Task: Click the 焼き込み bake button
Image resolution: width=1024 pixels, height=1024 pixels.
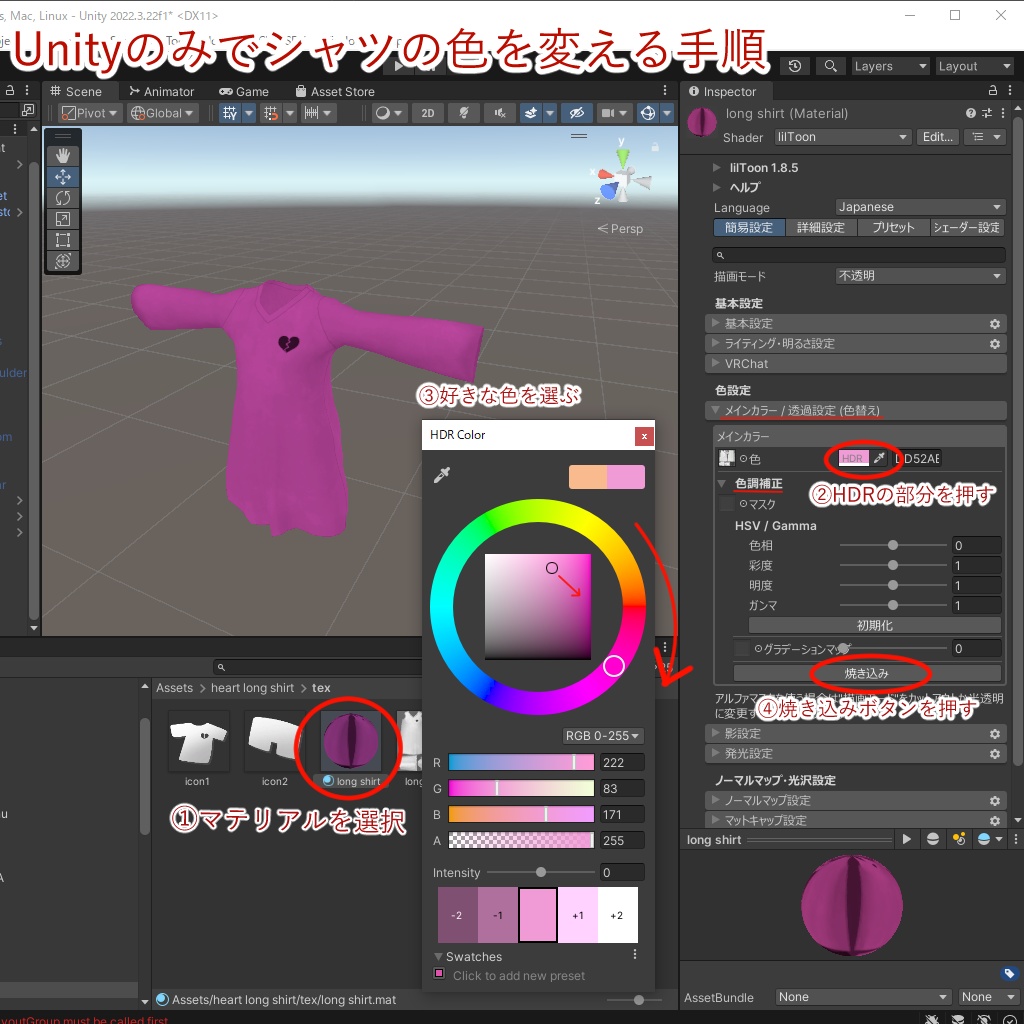Action: [x=867, y=673]
